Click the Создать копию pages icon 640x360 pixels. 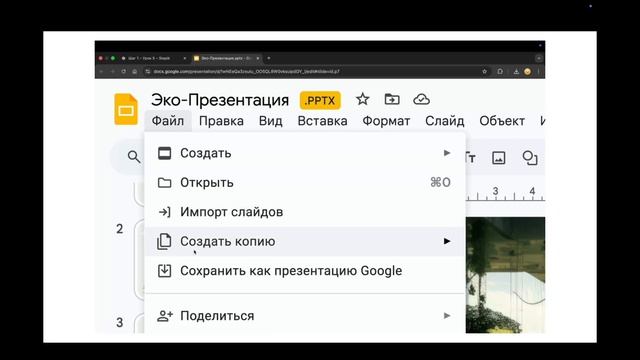[164, 241]
